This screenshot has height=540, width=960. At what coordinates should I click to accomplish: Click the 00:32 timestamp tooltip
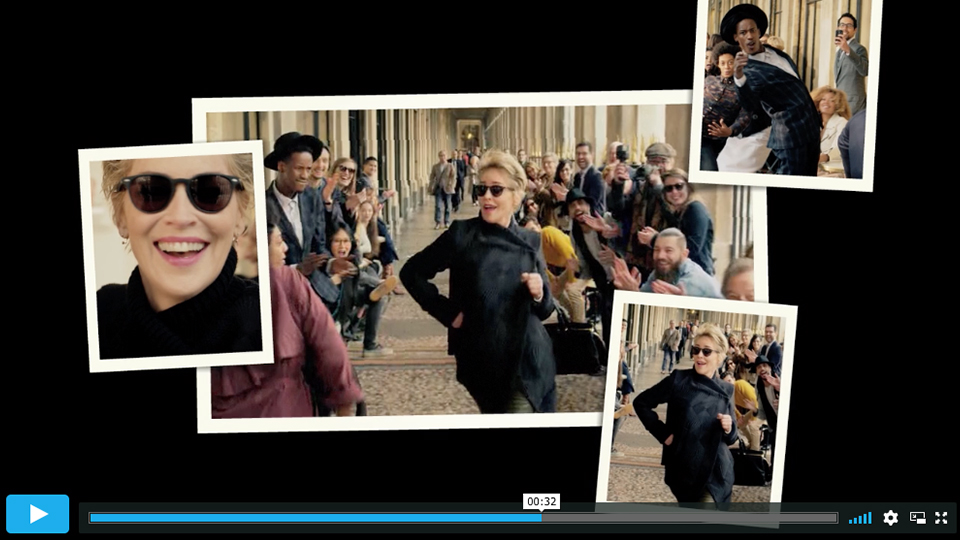(541, 501)
